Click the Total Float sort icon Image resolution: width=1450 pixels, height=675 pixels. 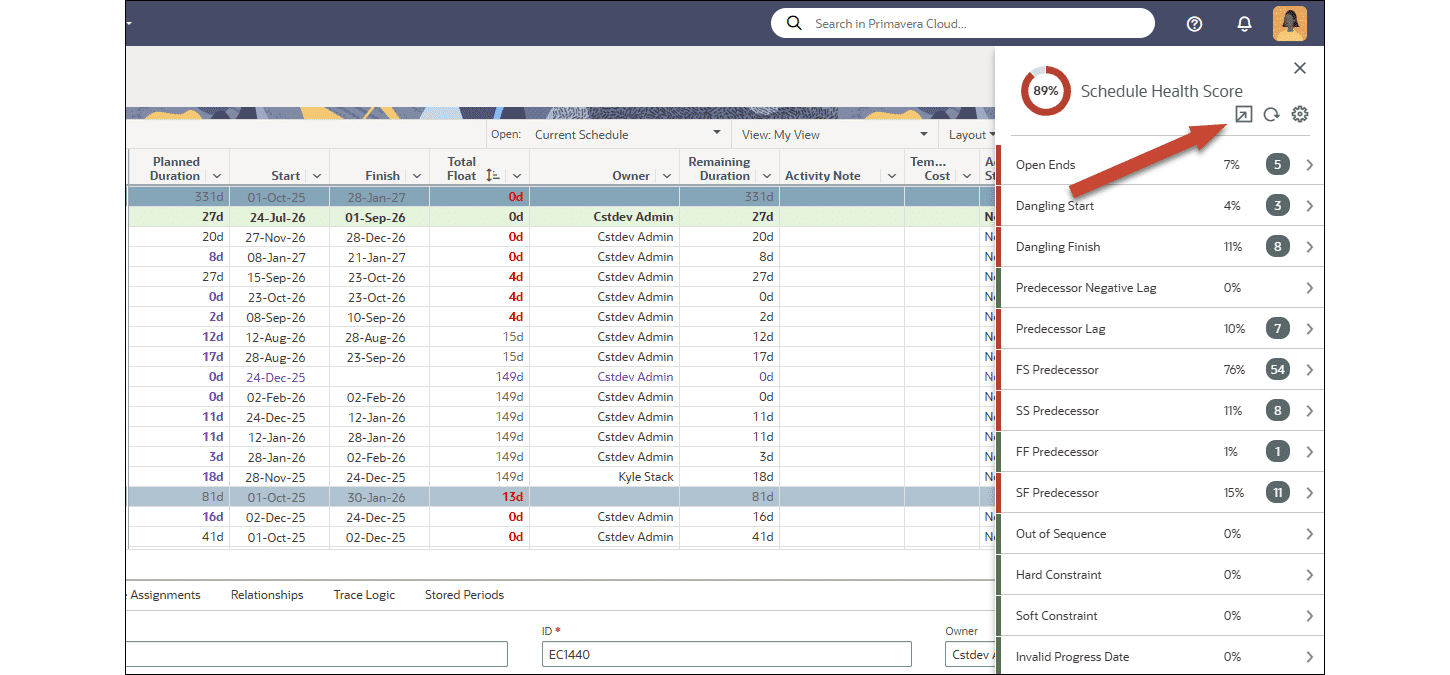tap(492, 175)
